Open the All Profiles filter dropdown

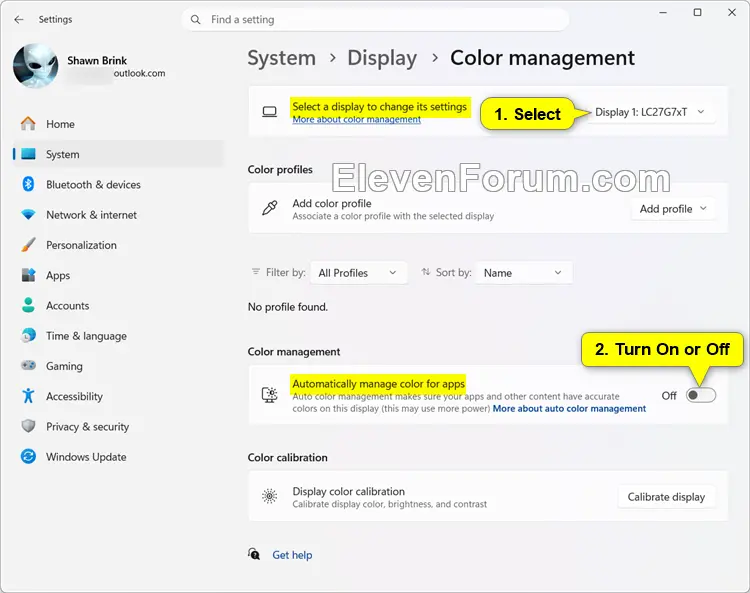pyautogui.click(x=358, y=273)
